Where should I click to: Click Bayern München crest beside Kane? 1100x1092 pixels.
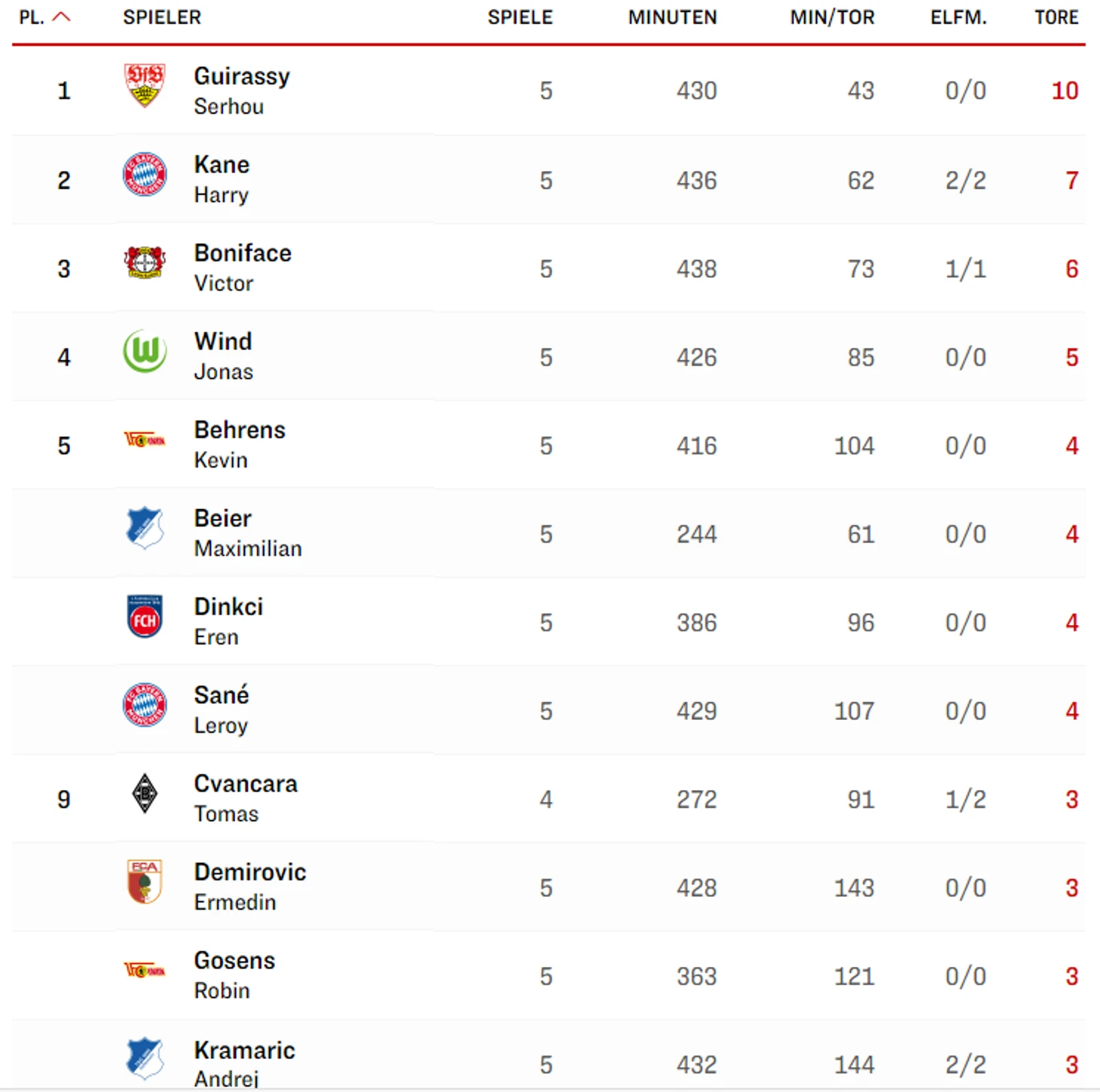tap(145, 175)
